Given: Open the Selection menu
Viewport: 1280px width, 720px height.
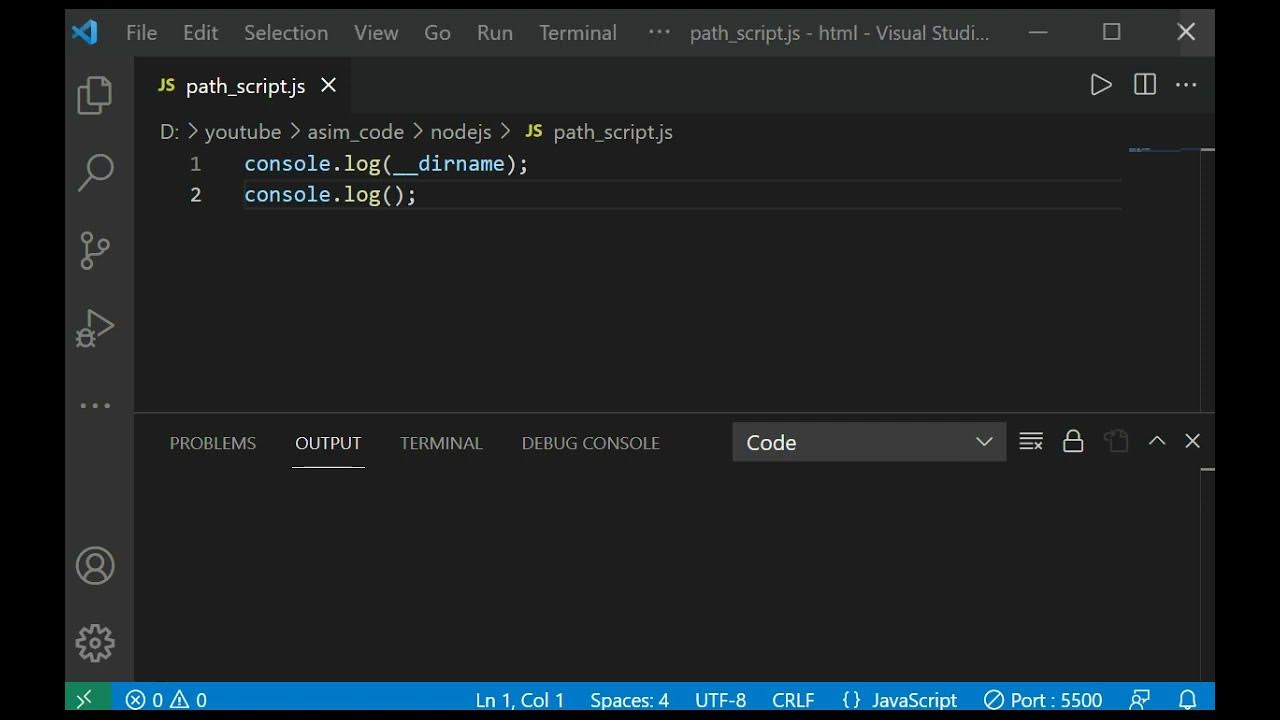Looking at the screenshot, I should [x=286, y=33].
